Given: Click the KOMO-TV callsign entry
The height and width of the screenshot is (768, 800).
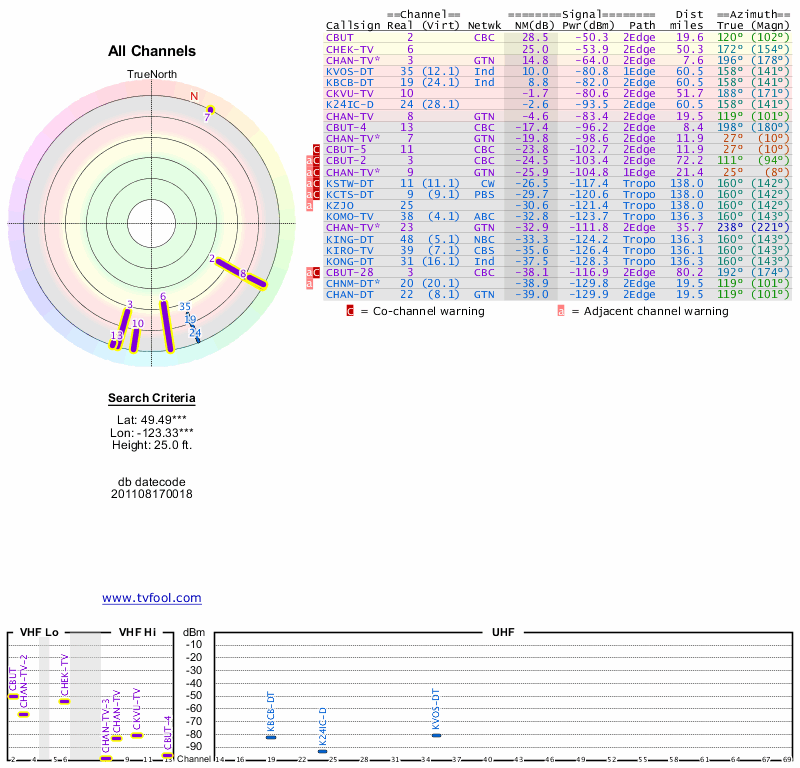Looking at the screenshot, I should click(347, 215).
